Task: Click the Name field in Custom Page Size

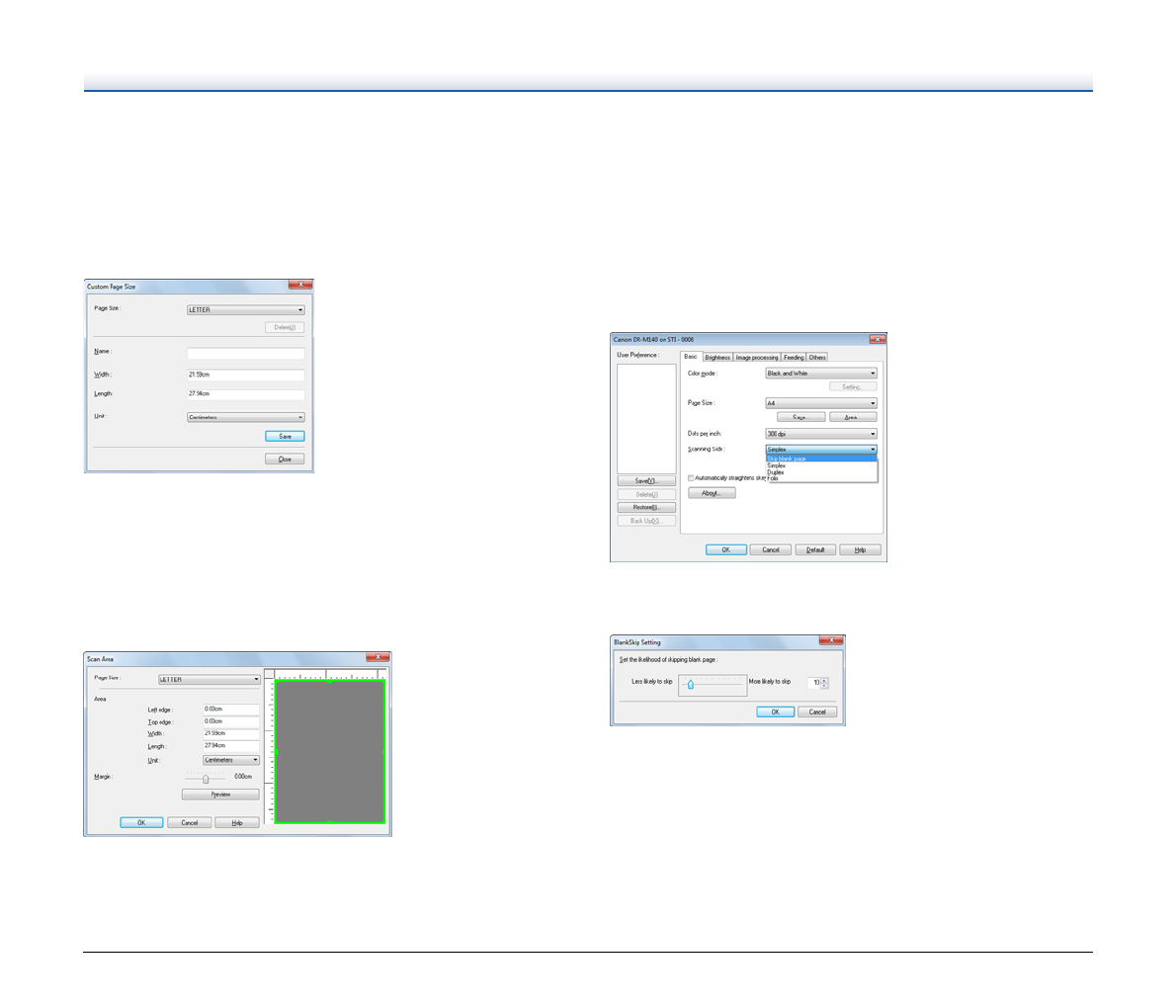Action: click(245, 353)
